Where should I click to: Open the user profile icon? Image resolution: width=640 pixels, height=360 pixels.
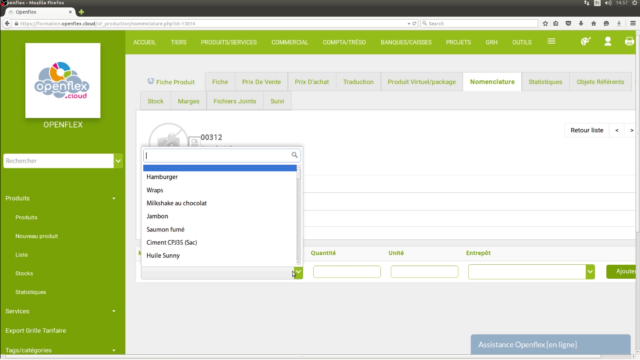[x=608, y=41]
